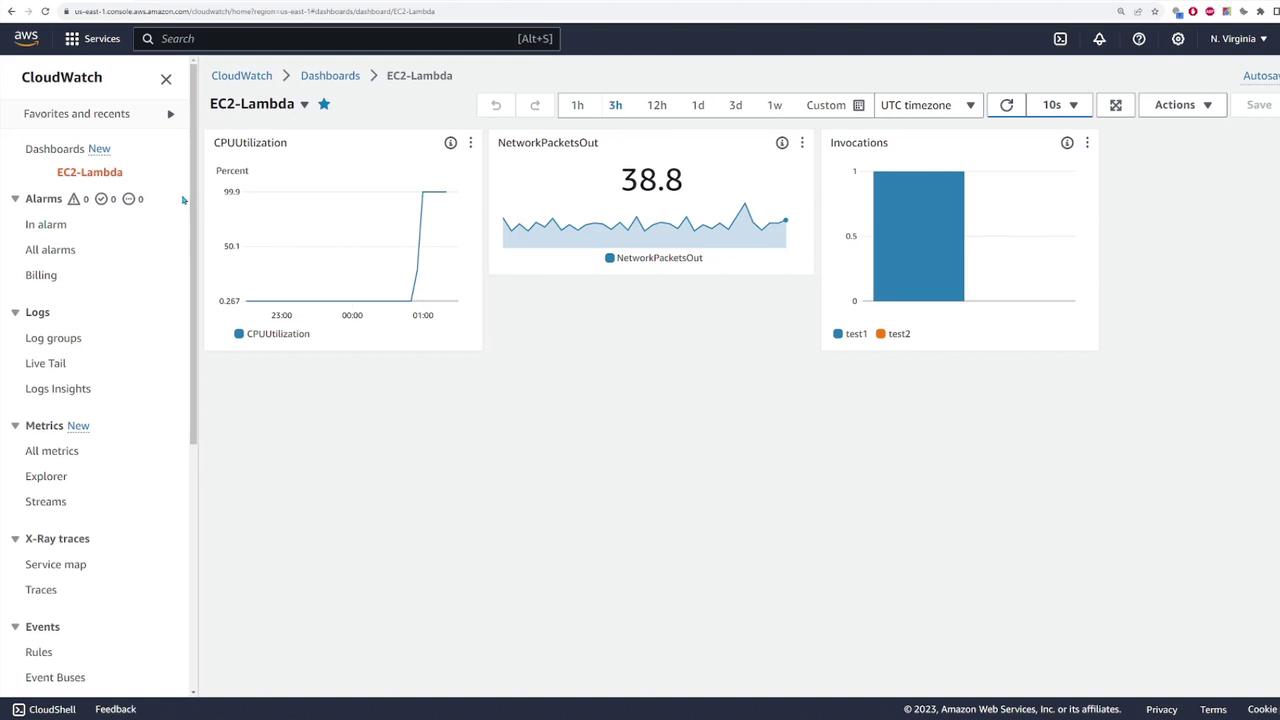Click the AWS search field
The height and width of the screenshot is (720, 1280).
pyautogui.click(x=346, y=39)
